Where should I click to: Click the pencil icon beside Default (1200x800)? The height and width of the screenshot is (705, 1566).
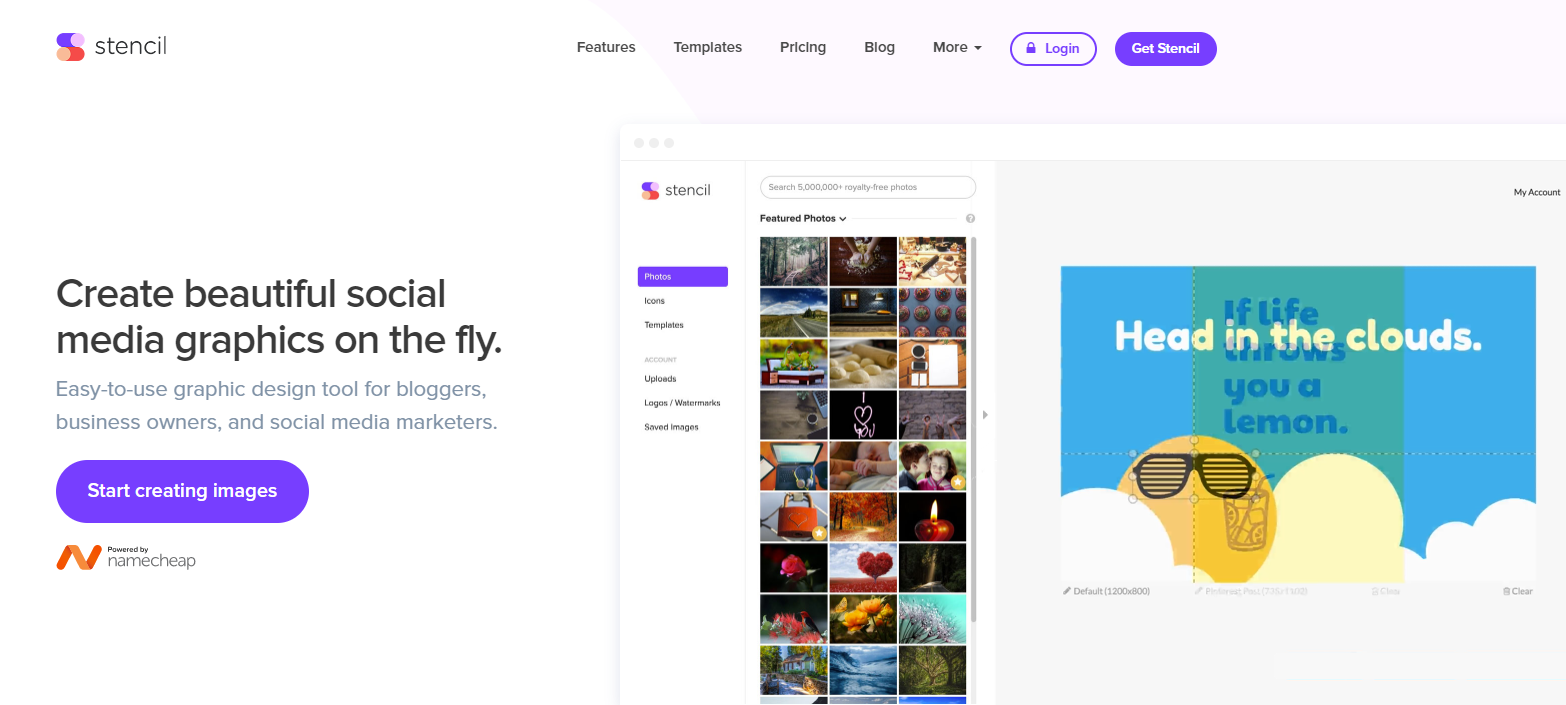pos(1067,591)
